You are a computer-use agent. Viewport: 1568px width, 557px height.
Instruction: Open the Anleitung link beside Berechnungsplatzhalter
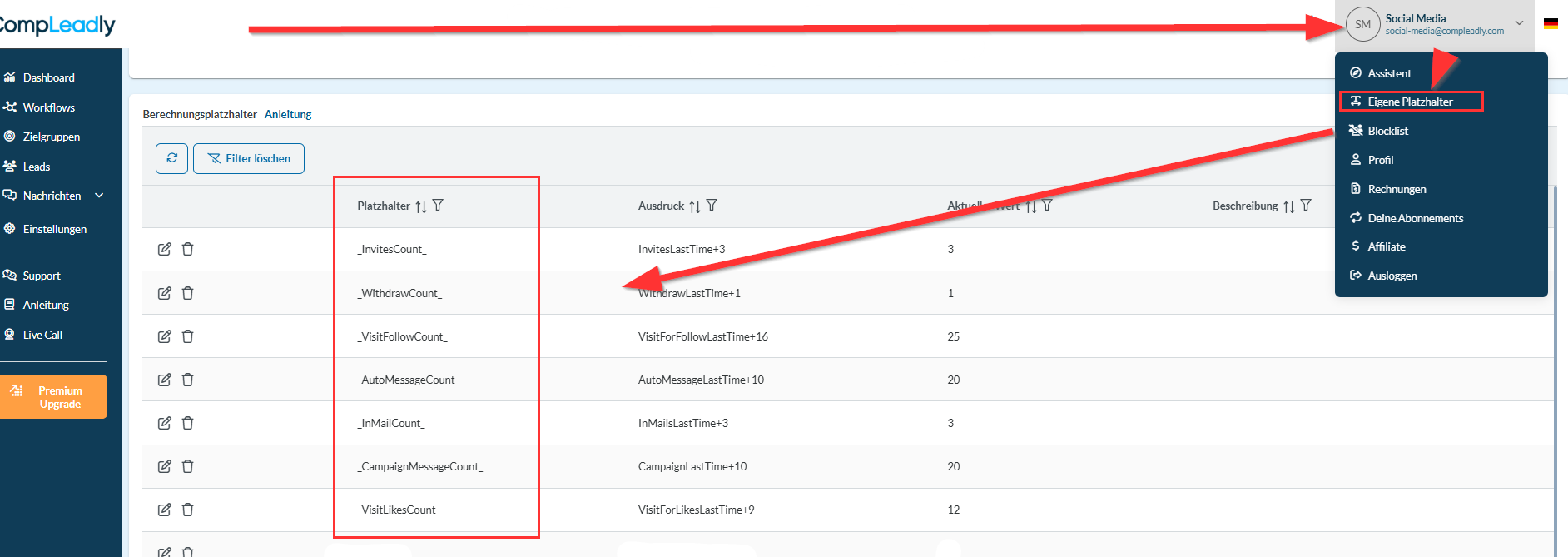point(288,114)
